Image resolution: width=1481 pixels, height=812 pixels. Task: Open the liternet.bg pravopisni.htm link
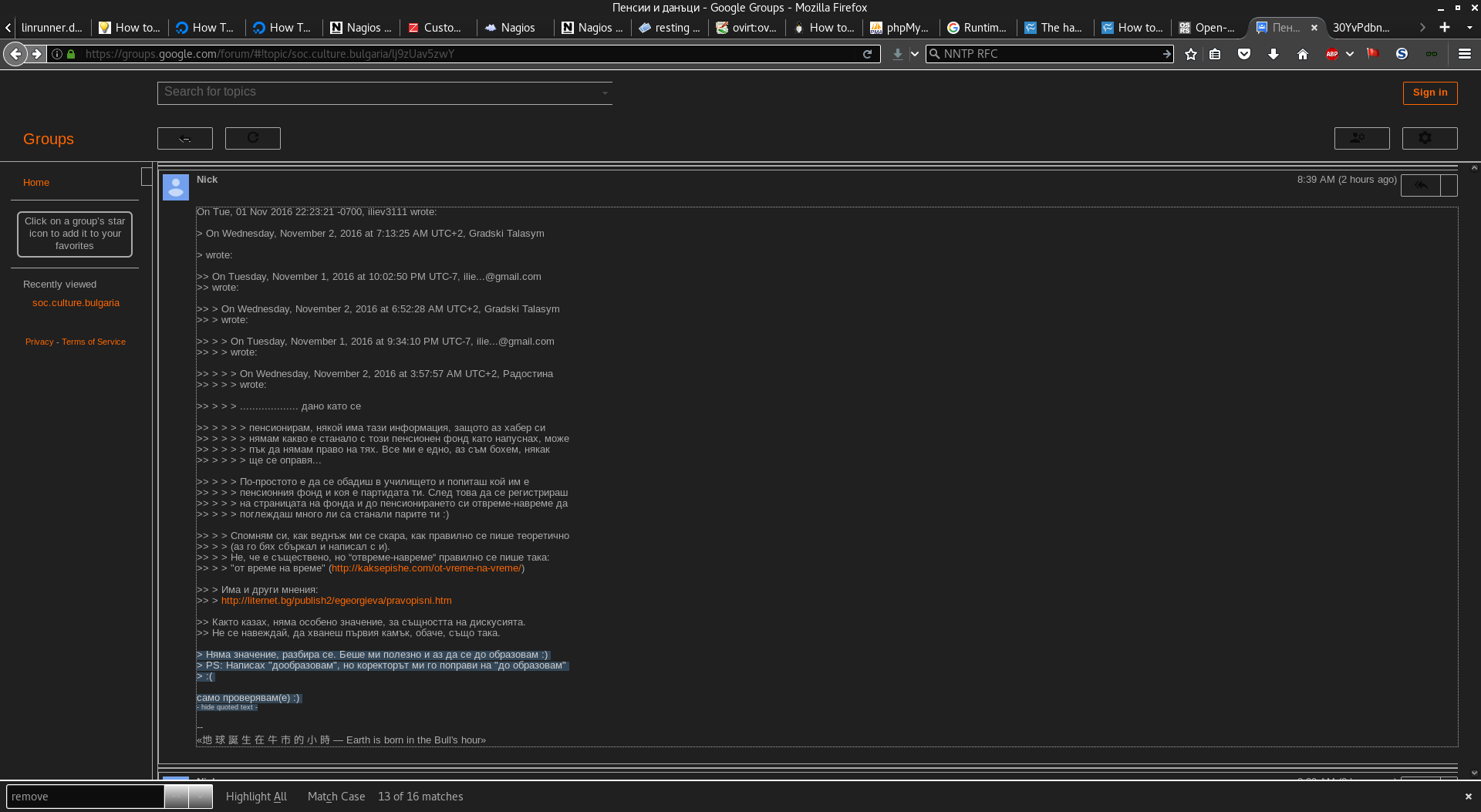click(x=336, y=601)
